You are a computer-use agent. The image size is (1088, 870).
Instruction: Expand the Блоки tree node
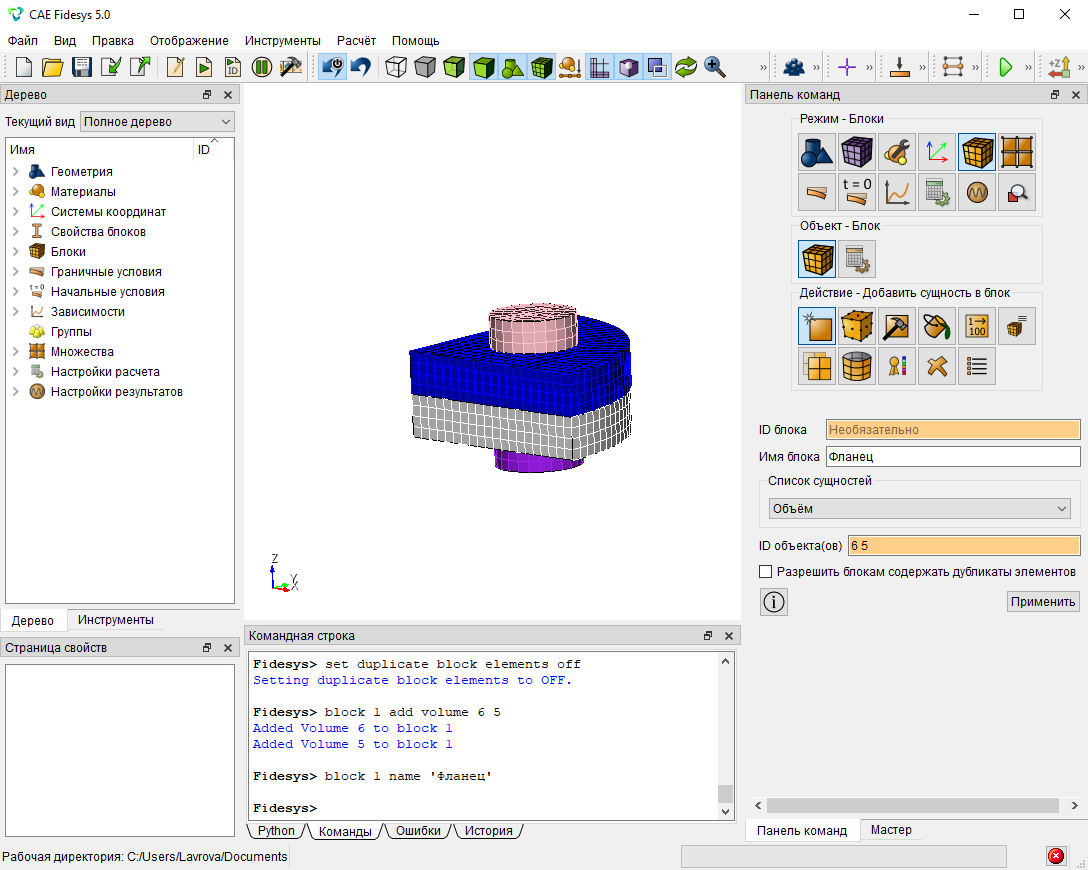click(15, 252)
